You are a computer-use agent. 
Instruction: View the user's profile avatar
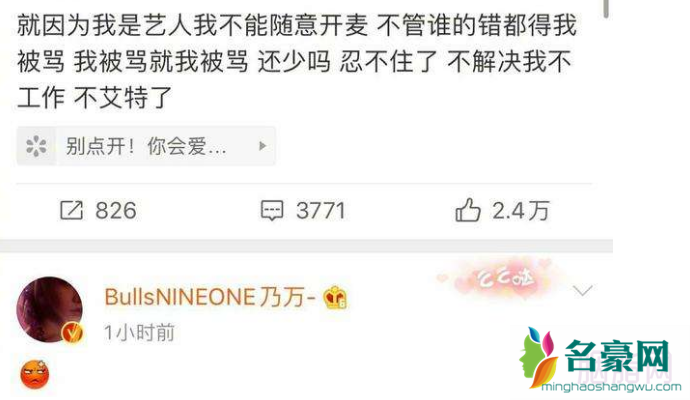(49, 309)
